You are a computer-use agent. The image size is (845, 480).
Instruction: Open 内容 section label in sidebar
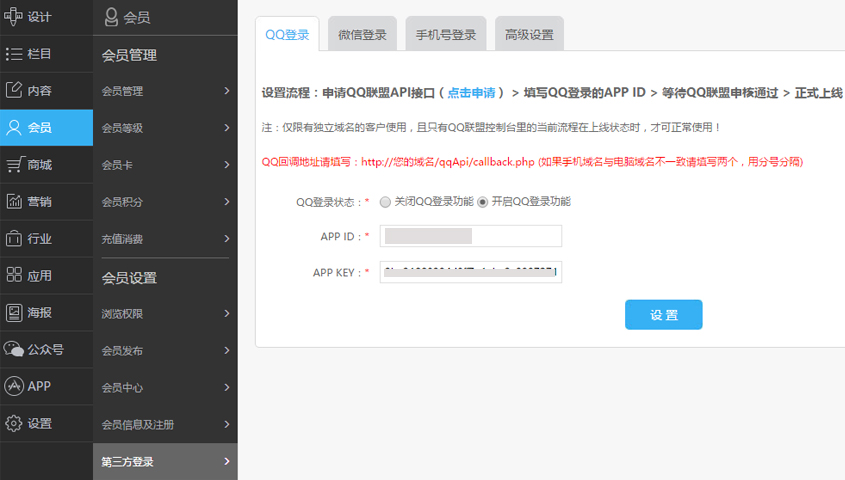[x=39, y=91]
